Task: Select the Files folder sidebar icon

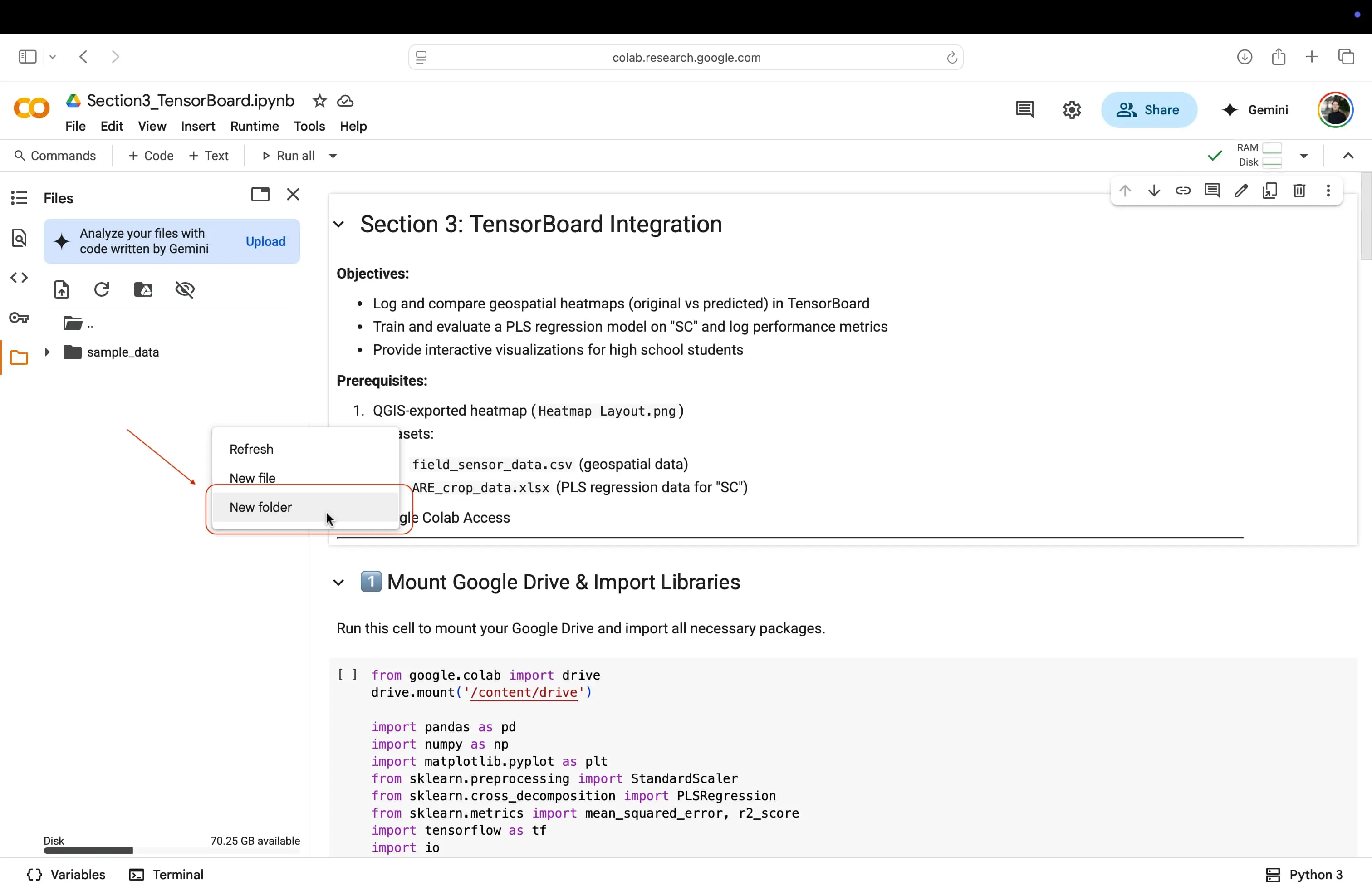Action: [19, 358]
